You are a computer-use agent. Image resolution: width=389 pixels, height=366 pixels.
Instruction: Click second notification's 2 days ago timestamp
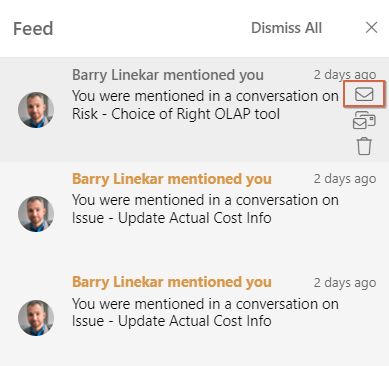(345, 179)
